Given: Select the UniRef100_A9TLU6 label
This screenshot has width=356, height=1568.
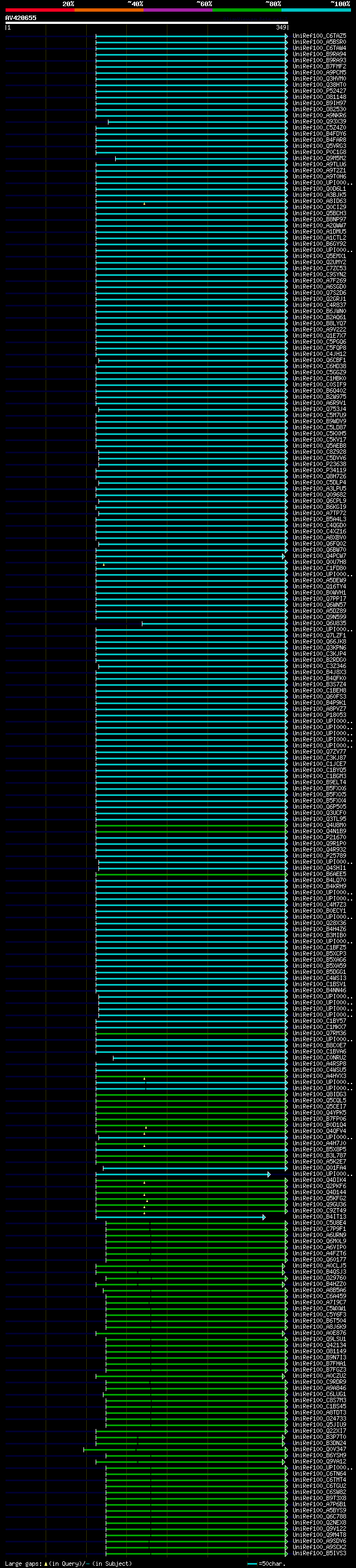Looking at the screenshot, I should [319, 164].
